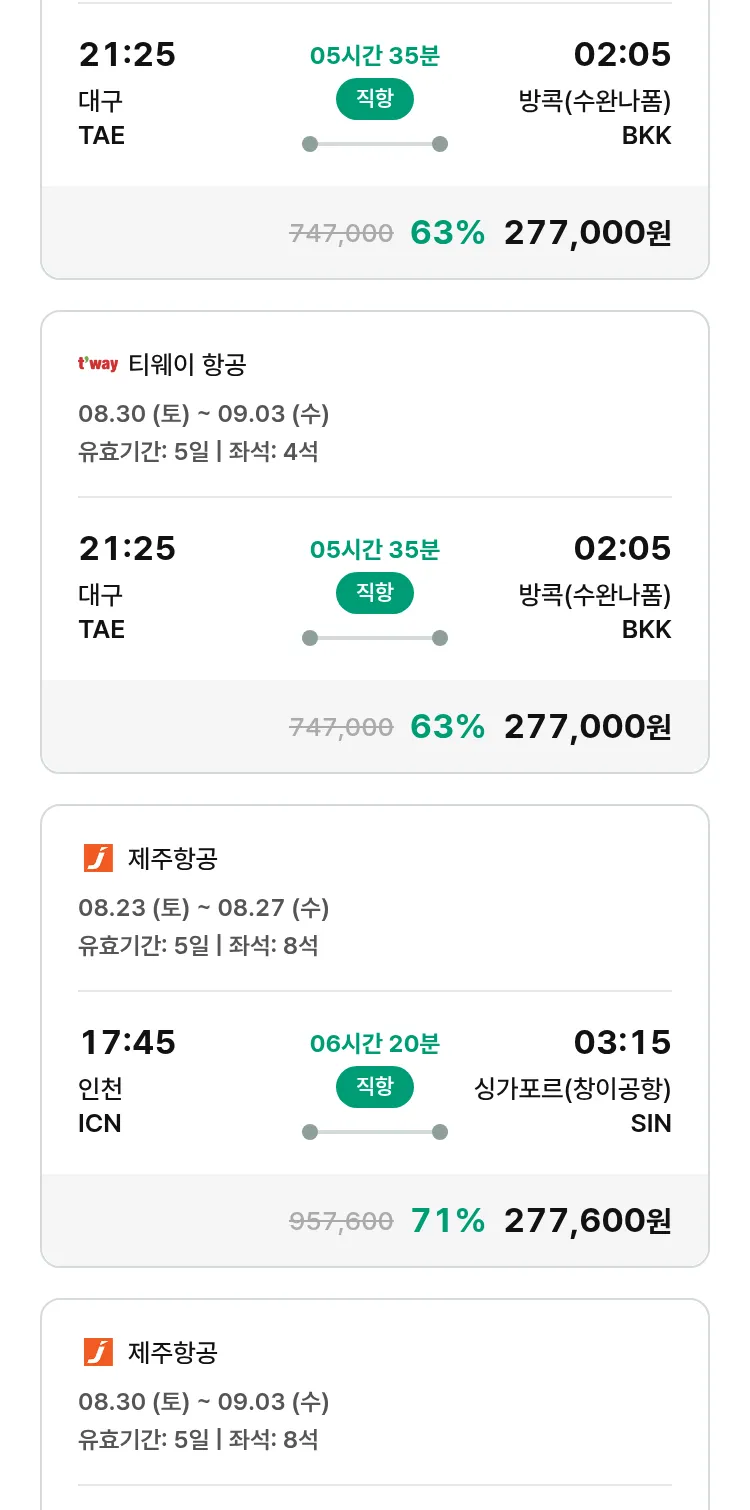The width and height of the screenshot is (750, 1510).
Task: Tap the 직항 badge on the Singapore flight
Action: (374, 1086)
